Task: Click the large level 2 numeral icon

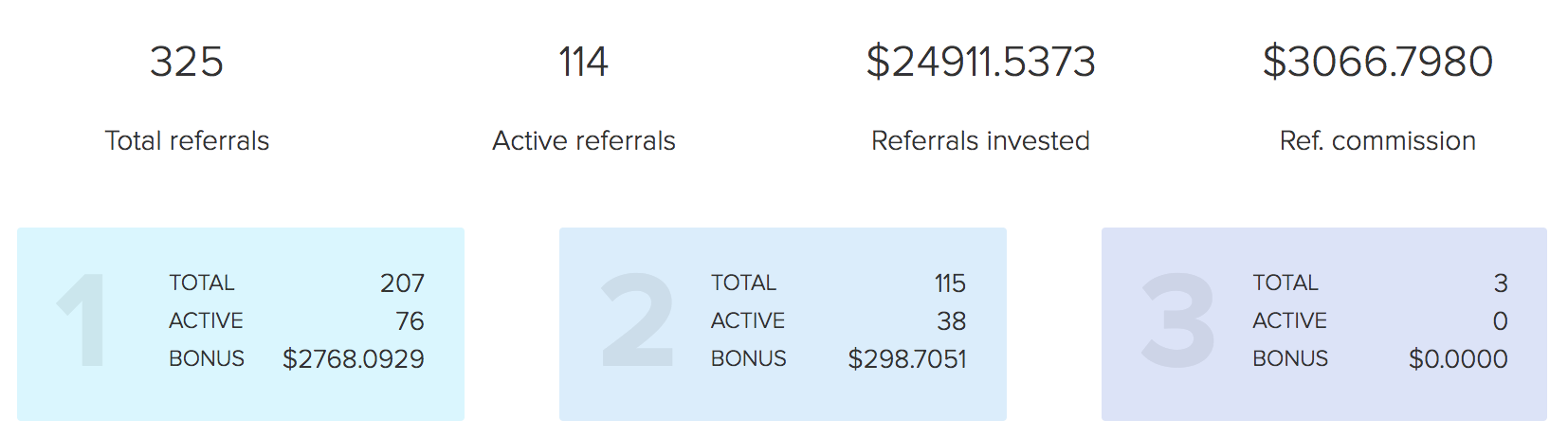Action: click(638, 320)
